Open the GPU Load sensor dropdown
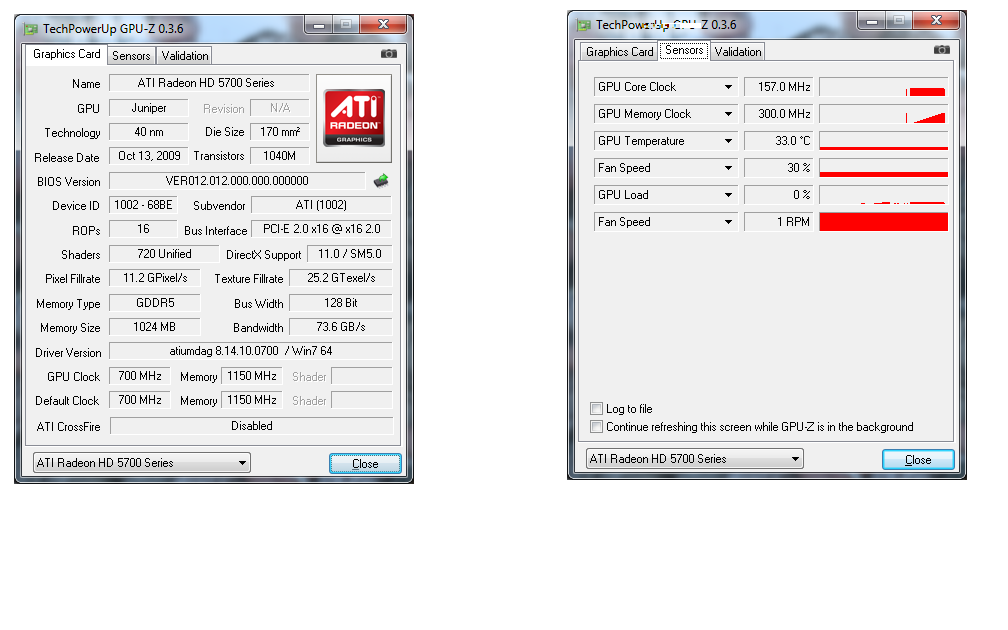Screen dimensions: 1008x630 coord(728,195)
